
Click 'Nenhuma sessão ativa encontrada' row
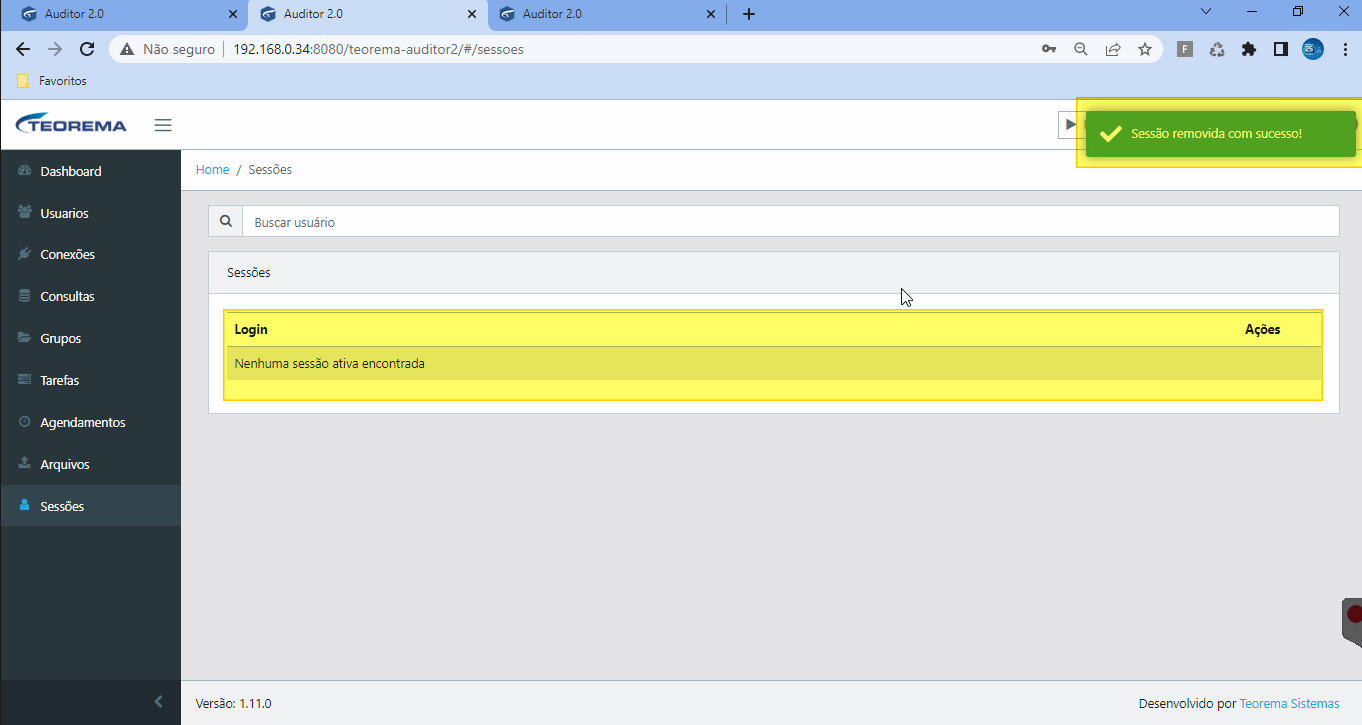point(773,363)
